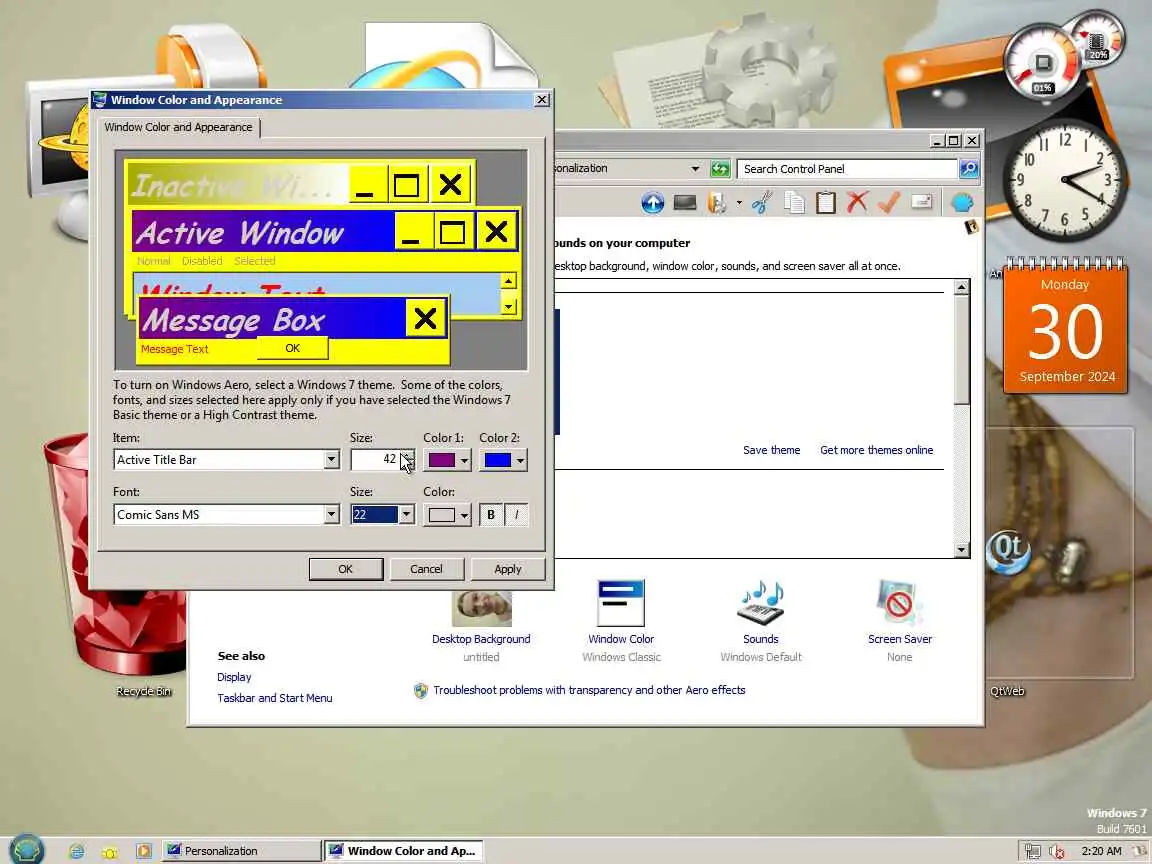Click the network icon in system tray

pyautogui.click(x=1033, y=851)
